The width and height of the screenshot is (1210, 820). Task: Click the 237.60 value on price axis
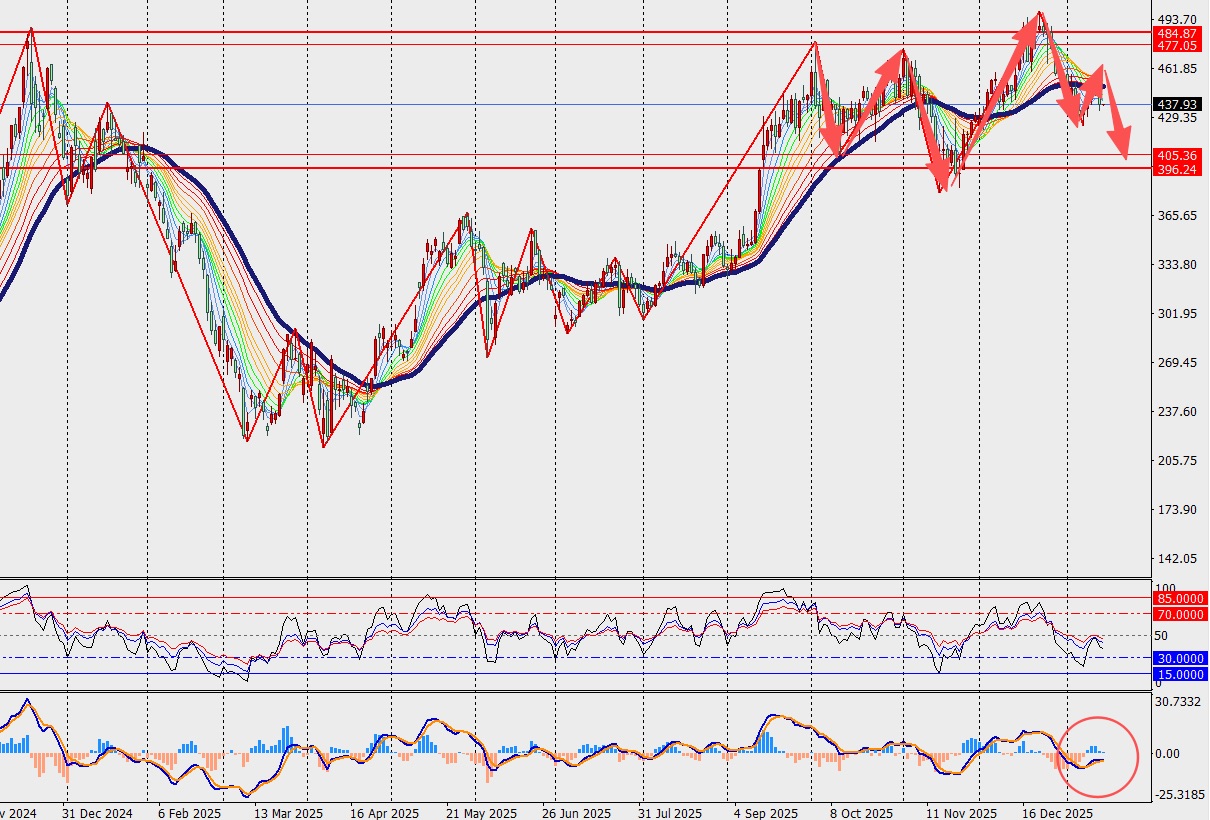click(1176, 412)
